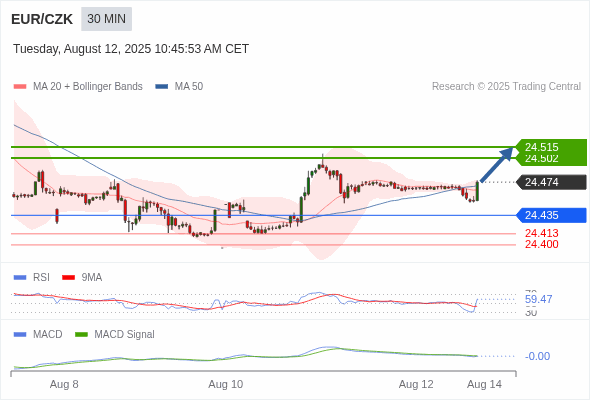Click the latest green candlestick near 24.474
Image resolution: width=590 pixels, height=400 pixels.
click(x=477, y=191)
